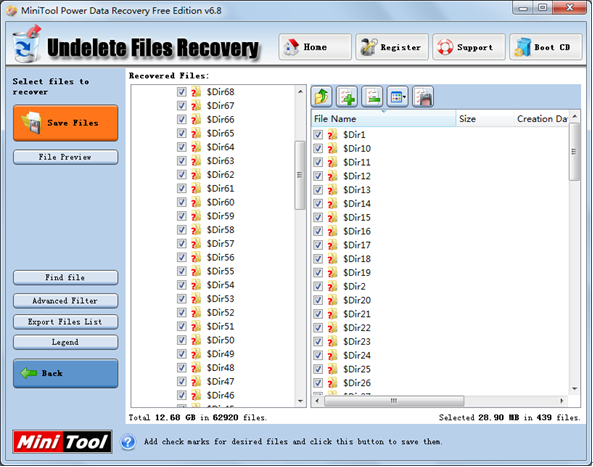Select the $Dir58 folder icon in tree
Screen dimensions: 593x467
(x=196, y=230)
